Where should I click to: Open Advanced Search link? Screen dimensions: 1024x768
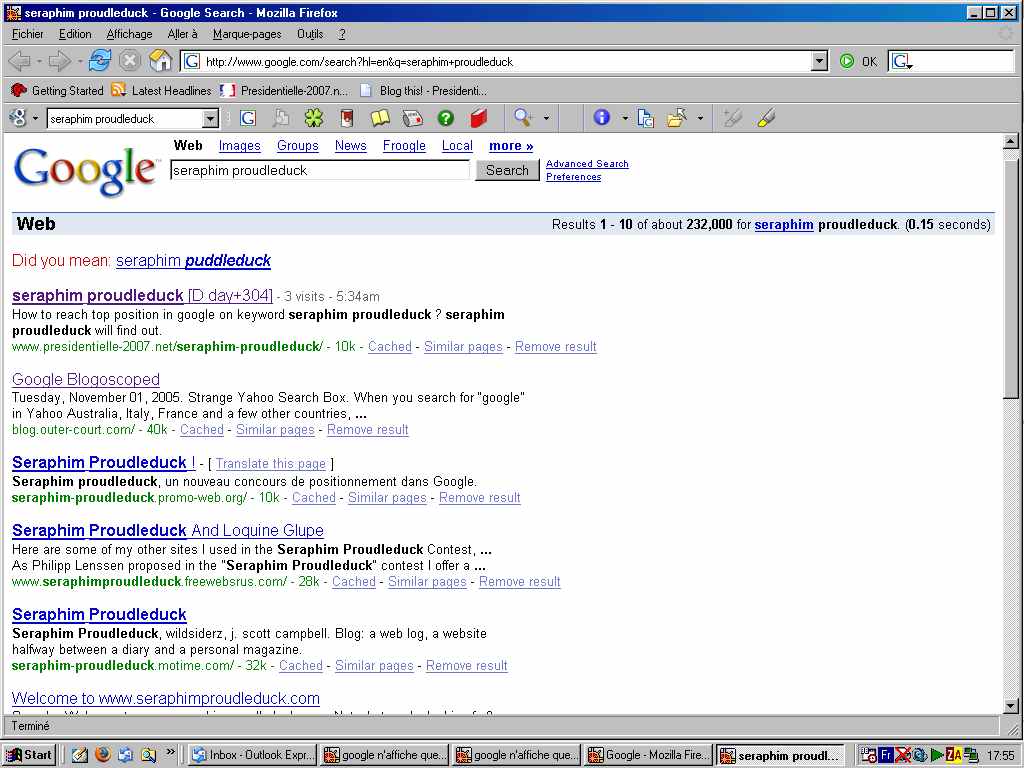point(587,164)
